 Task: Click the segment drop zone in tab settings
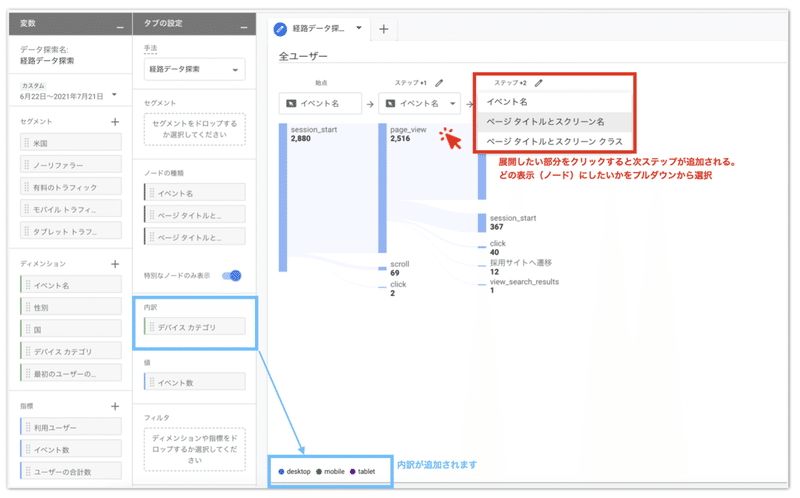(194, 129)
